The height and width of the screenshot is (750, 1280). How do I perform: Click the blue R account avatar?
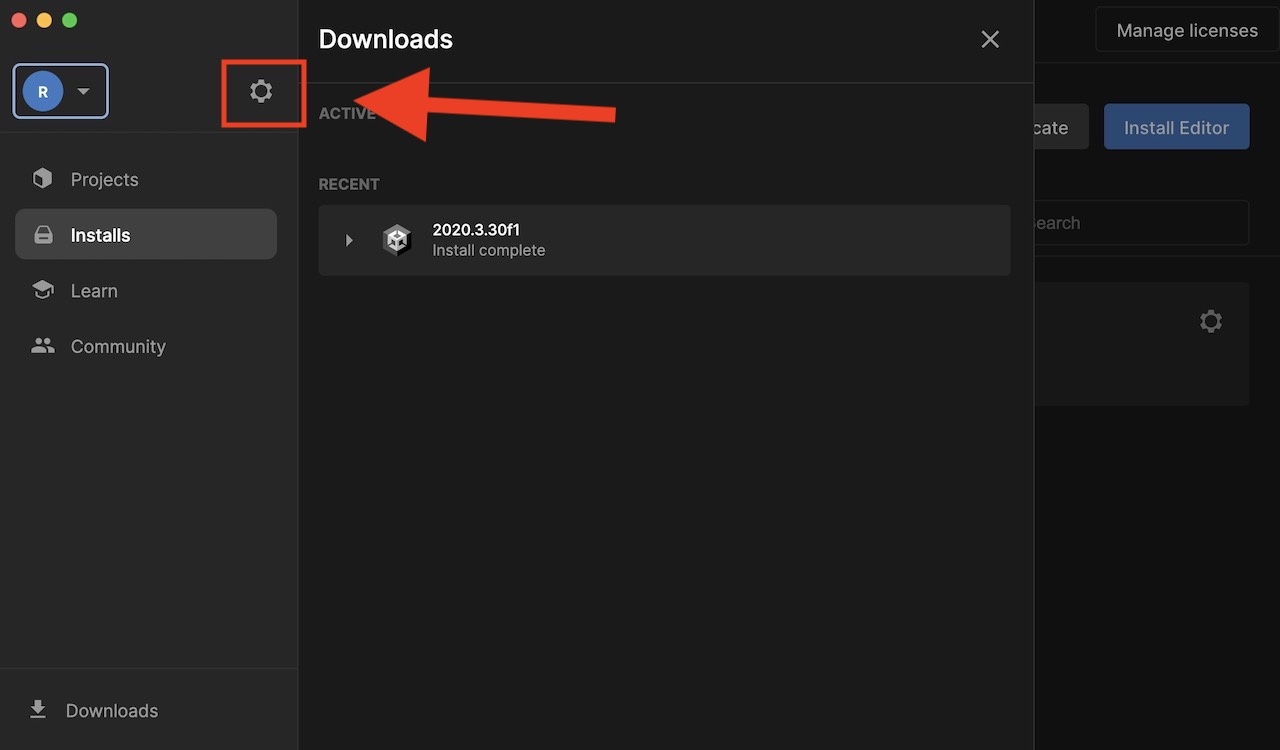tap(43, 92)
